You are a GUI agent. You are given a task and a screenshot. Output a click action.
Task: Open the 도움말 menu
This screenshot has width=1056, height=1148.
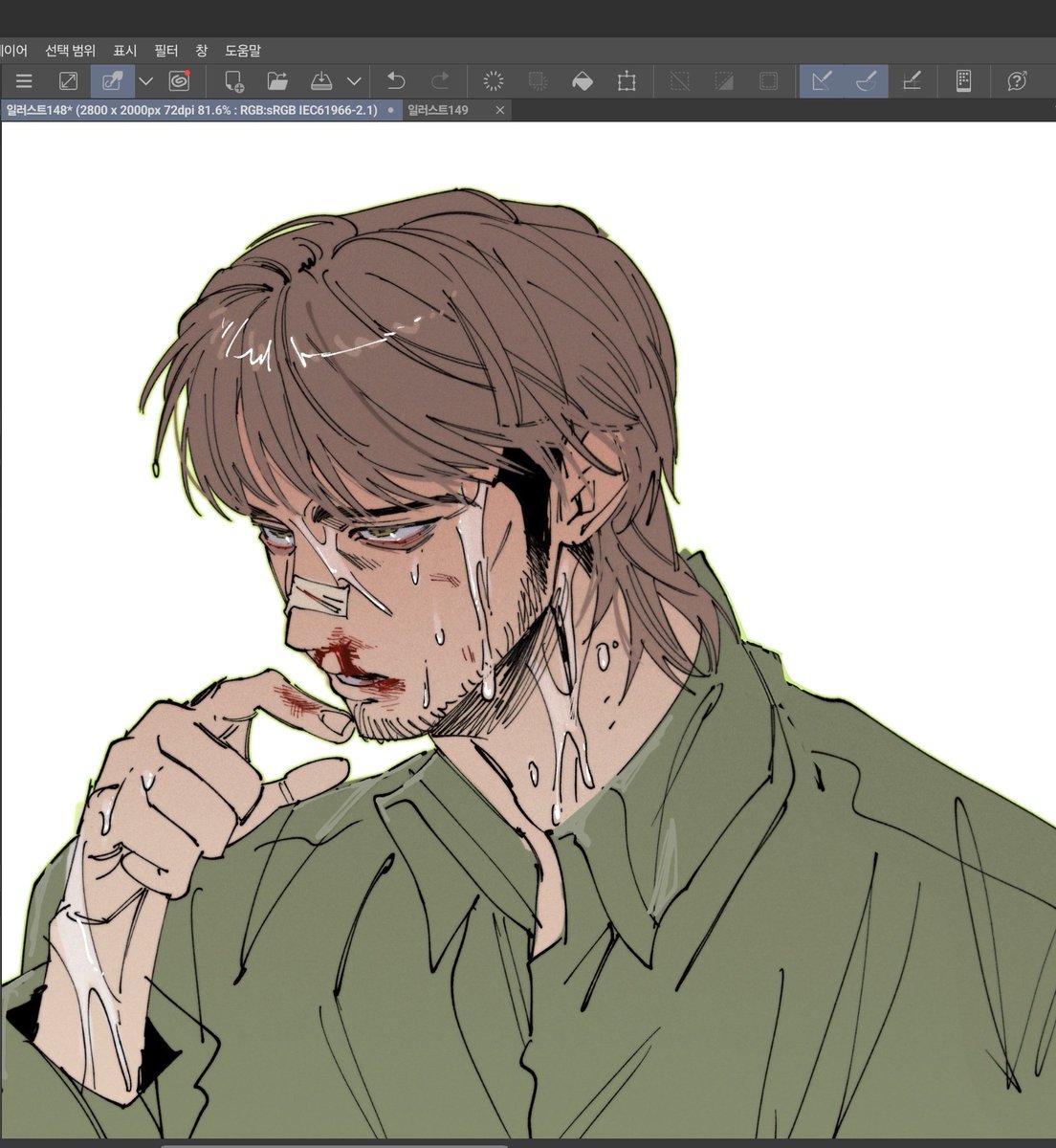(243, 50)
